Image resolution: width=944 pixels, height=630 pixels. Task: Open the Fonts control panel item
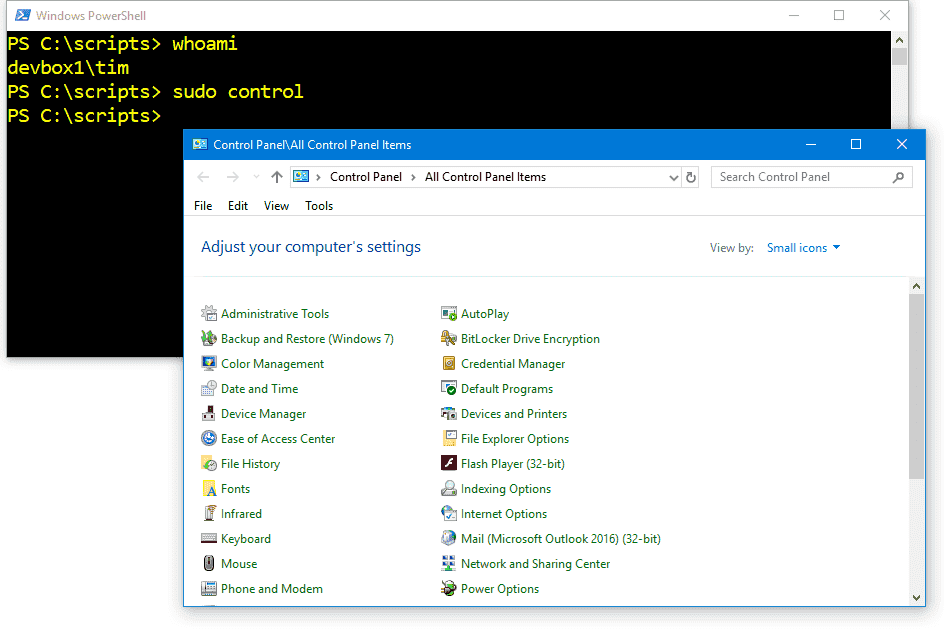pos(234,488)
